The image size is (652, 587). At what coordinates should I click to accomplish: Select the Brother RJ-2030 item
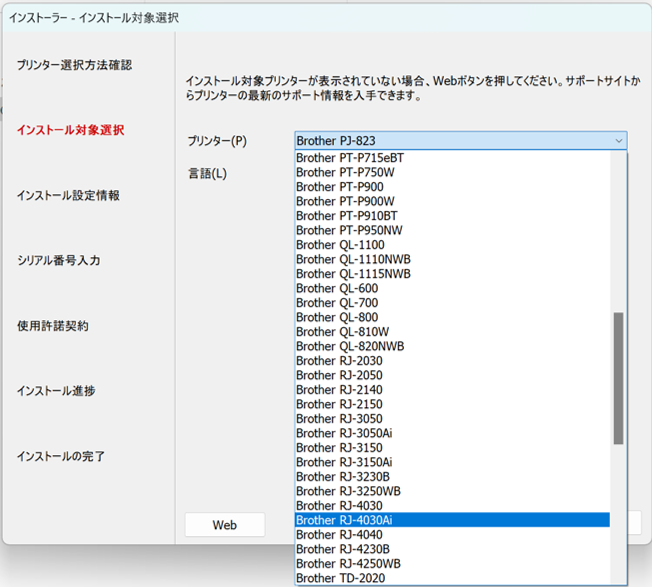(x=452, y=361)
